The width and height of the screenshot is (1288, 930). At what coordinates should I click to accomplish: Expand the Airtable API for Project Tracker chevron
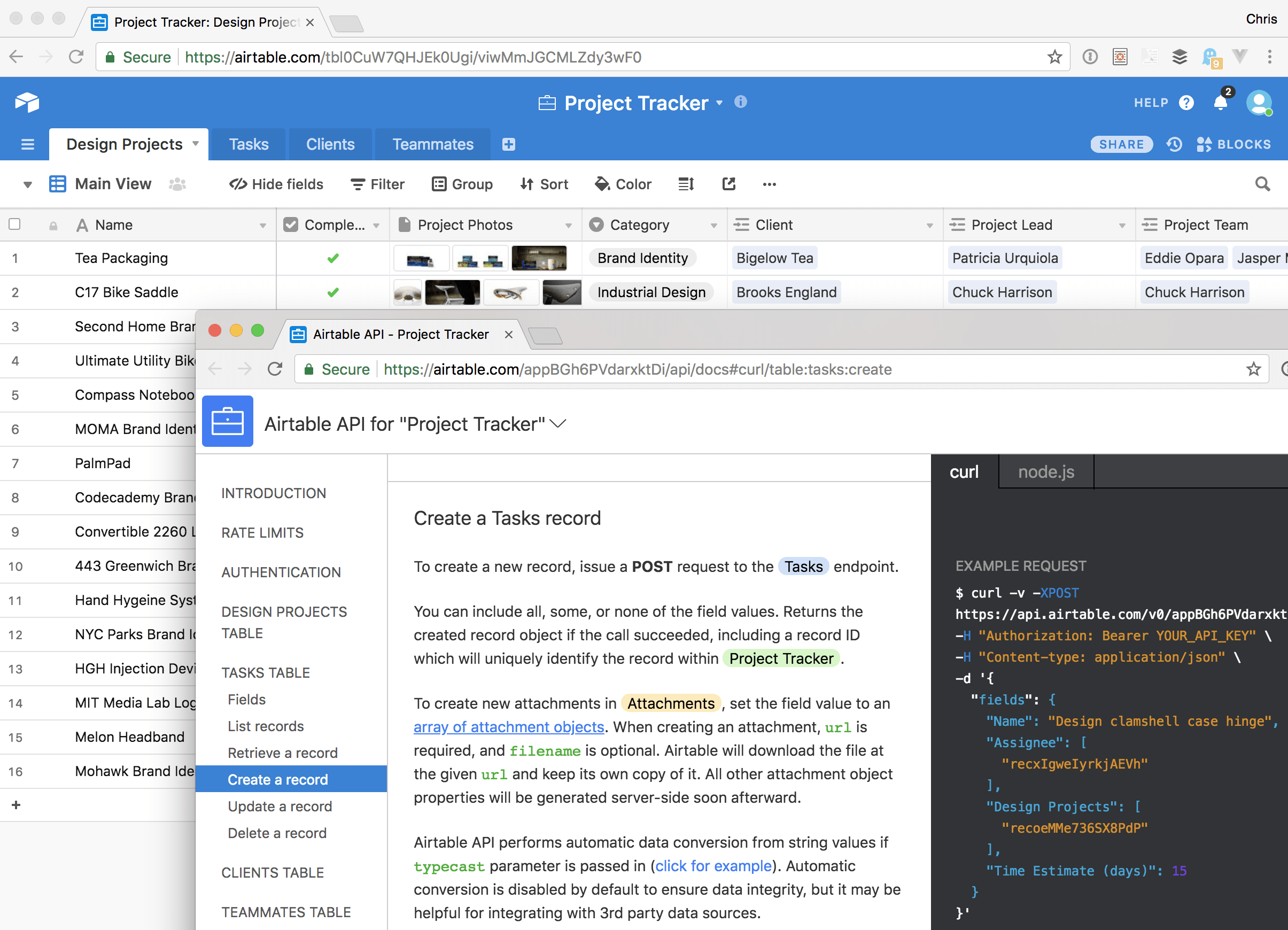coord(558,424)
